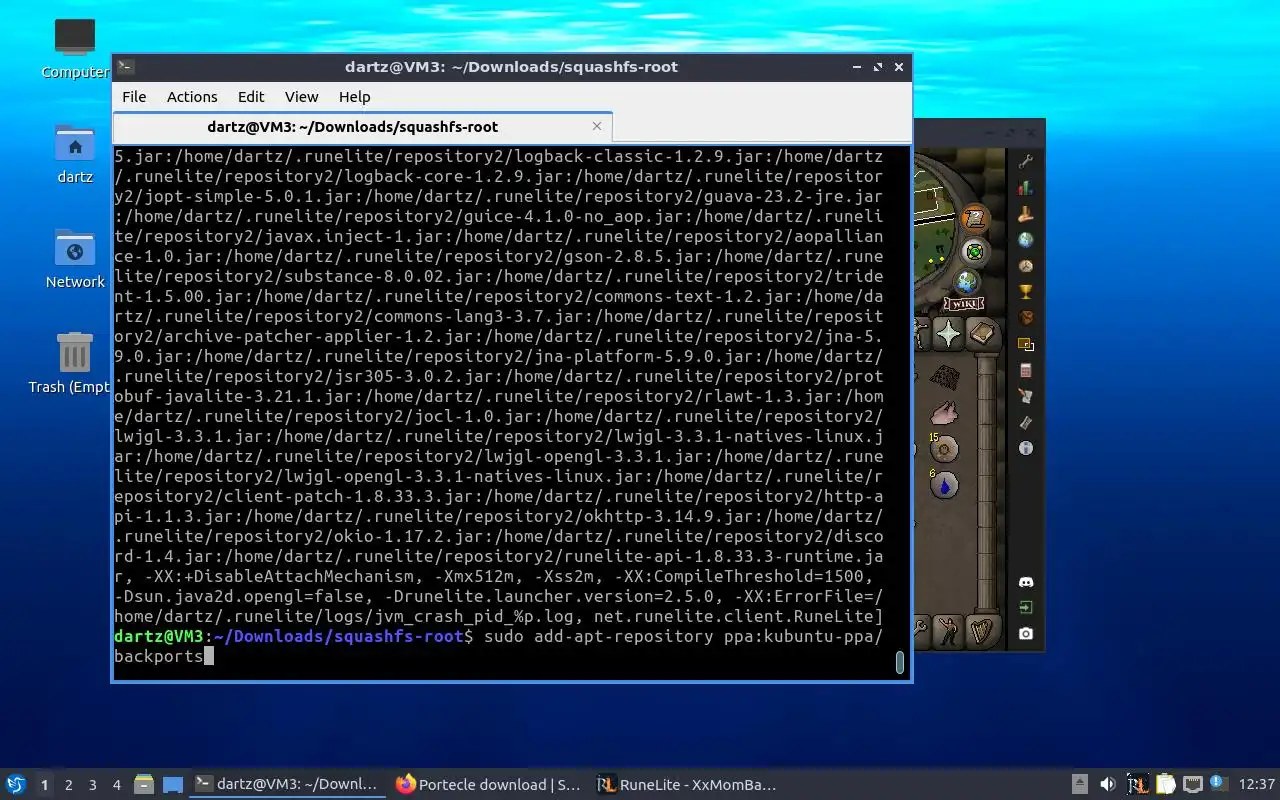Select the Computer desktop icon

(75, 48)
